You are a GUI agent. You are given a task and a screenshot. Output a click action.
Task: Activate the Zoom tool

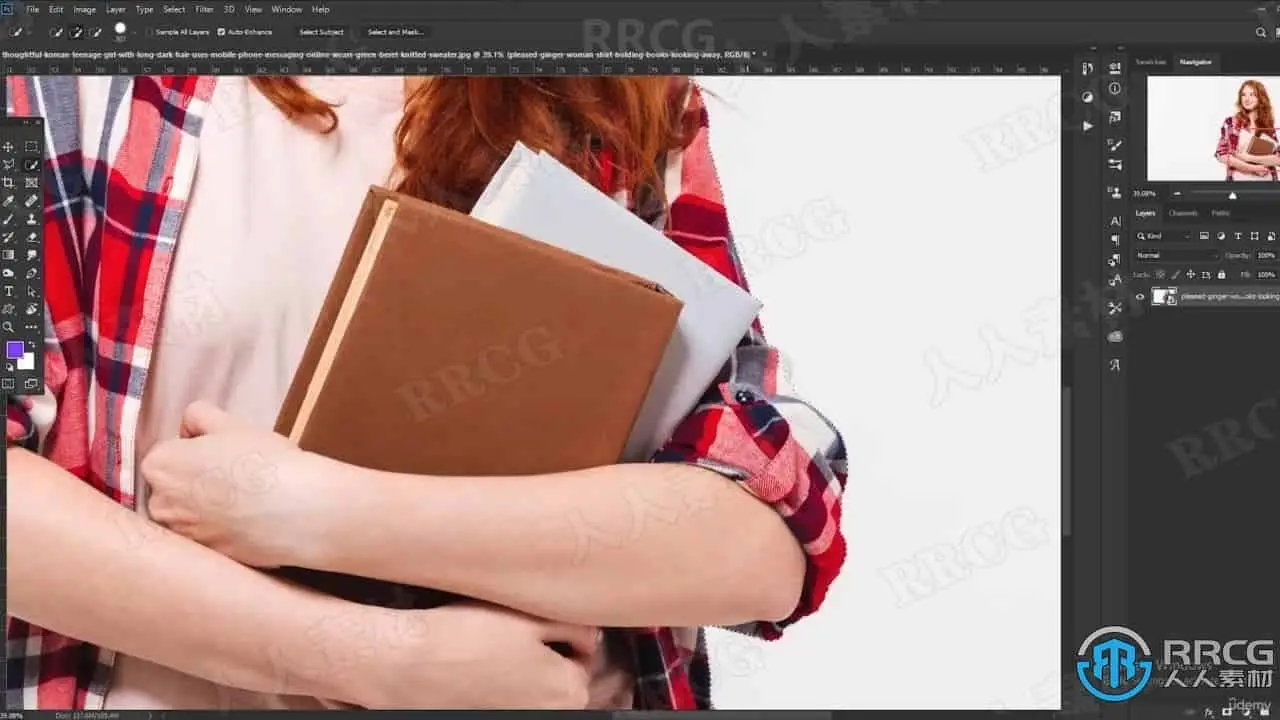click(x=9, y=327)
